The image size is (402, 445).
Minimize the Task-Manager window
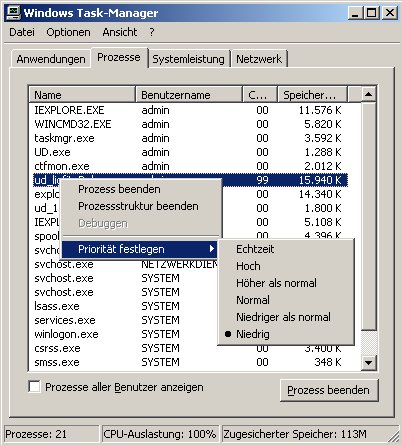coord(356,13)
